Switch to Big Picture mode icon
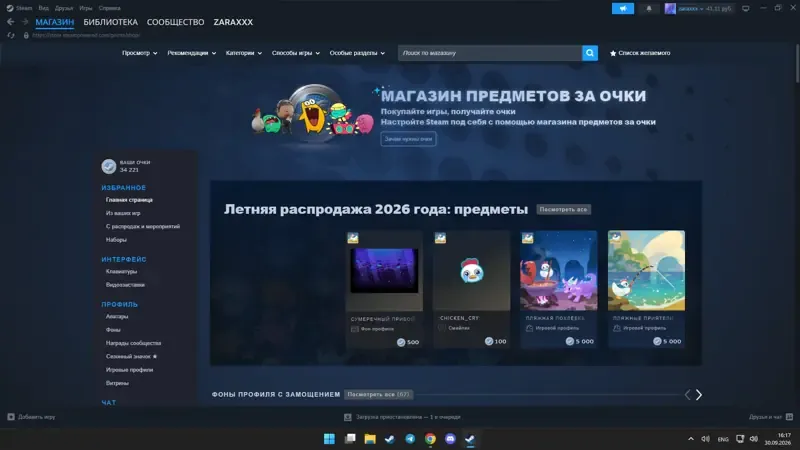The image size is (800, 450). (x=745, y=8)
